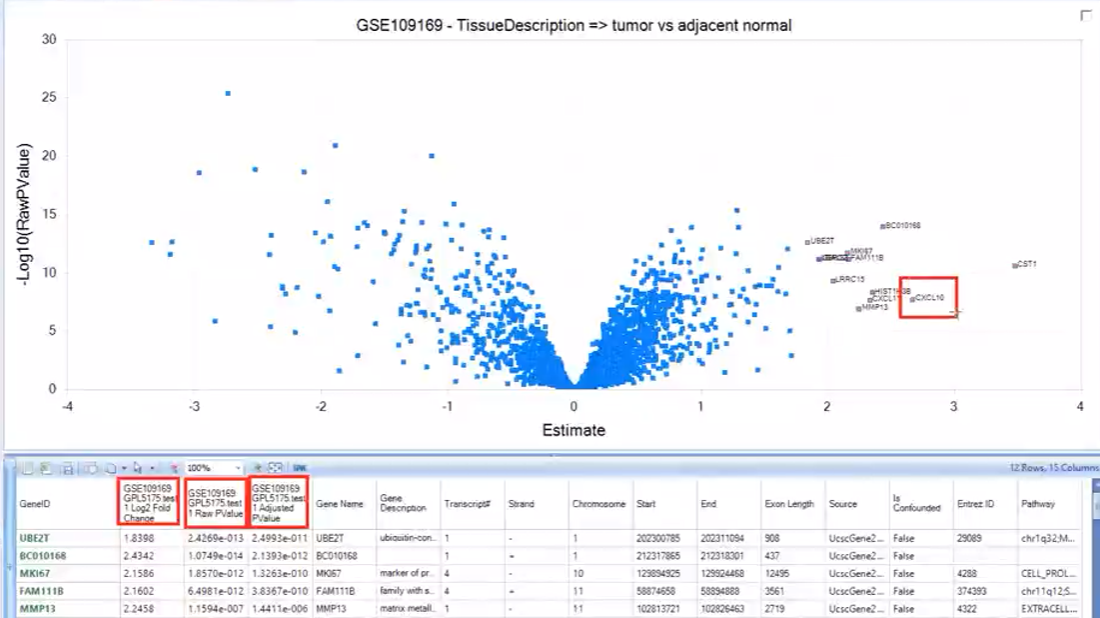Click the save icon in table toolbar
1100x618 pixels.
click(x=68, y=468)
